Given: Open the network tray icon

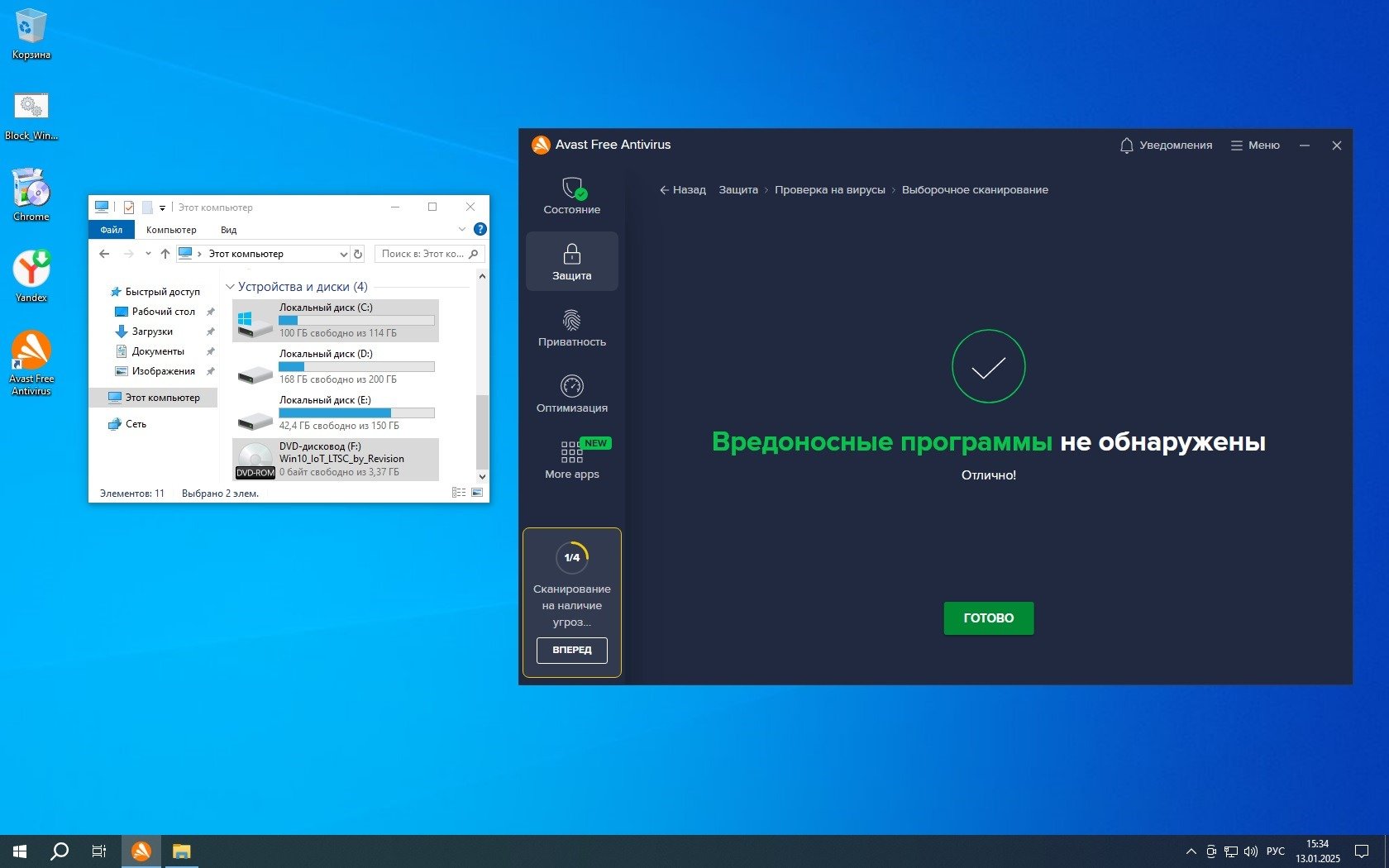Looking at the screenshot, I should (x=1231, y=851).
